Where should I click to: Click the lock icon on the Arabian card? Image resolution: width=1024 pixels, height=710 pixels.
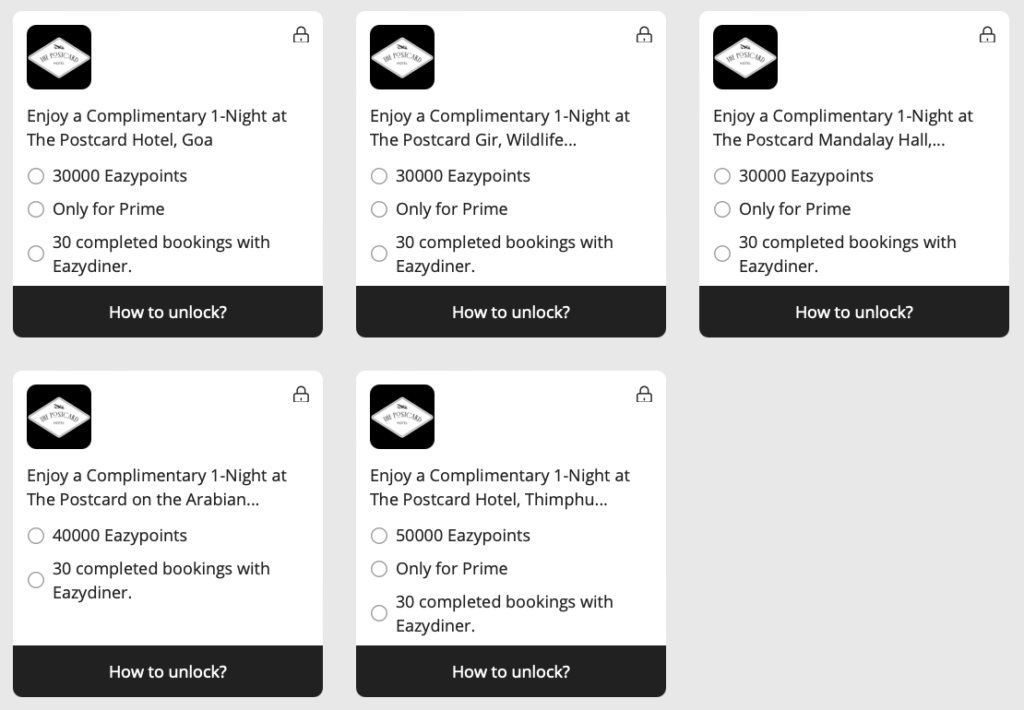point(301,394)
